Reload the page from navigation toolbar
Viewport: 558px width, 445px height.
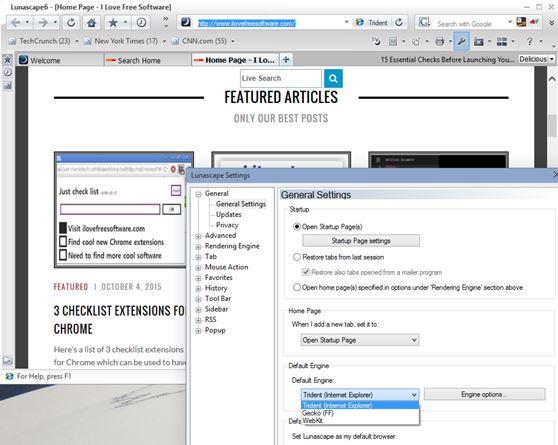coord(71,23)
